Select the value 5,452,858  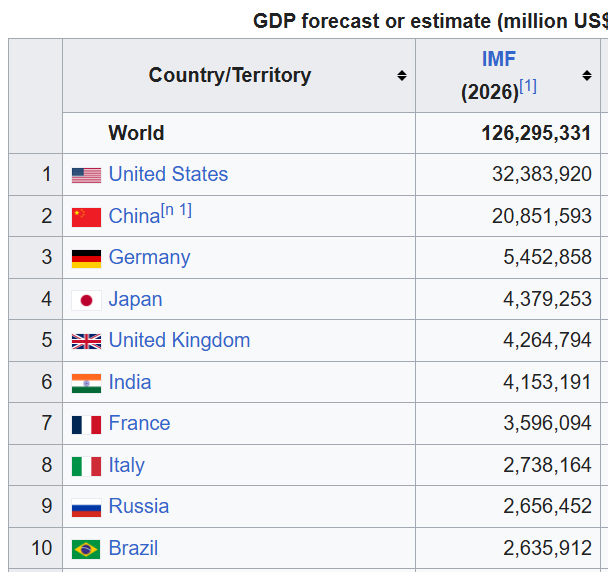click(548, 257)
